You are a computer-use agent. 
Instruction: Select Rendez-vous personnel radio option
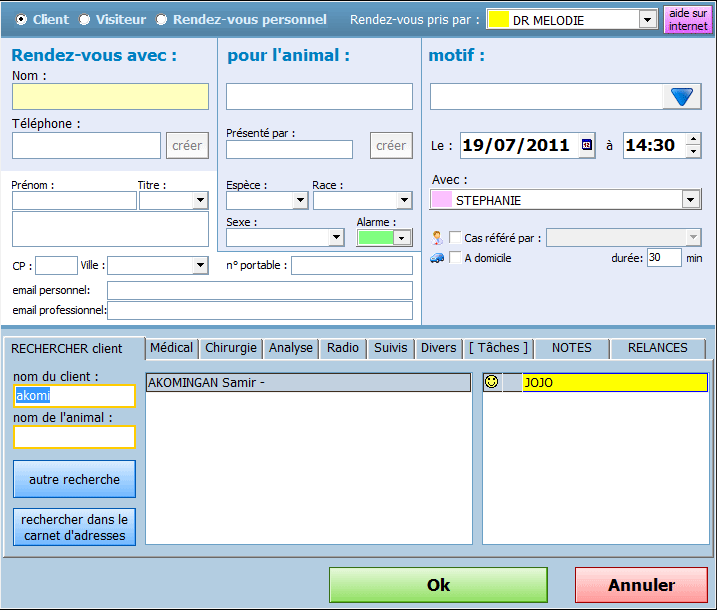[161, 19]
